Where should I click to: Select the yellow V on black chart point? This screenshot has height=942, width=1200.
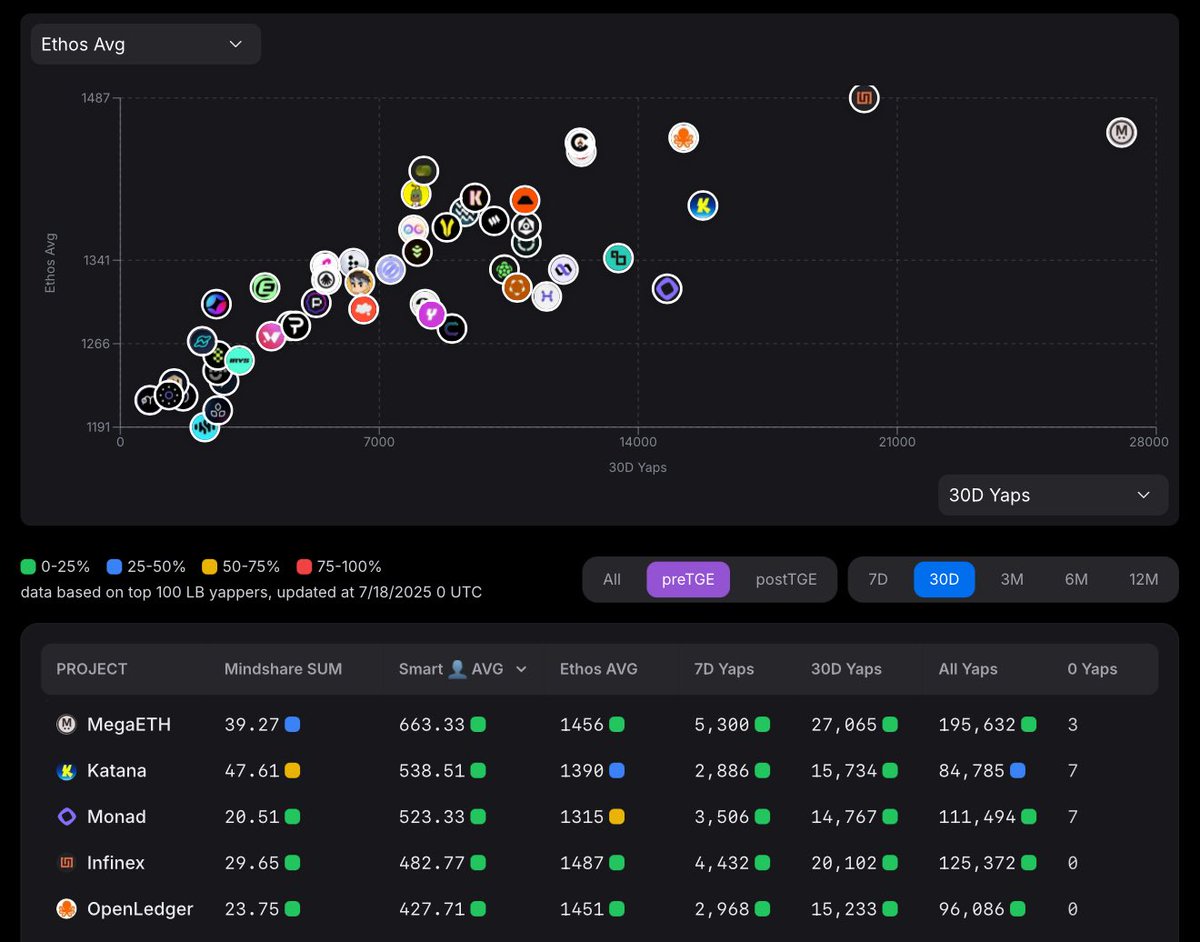pos(446,227)
